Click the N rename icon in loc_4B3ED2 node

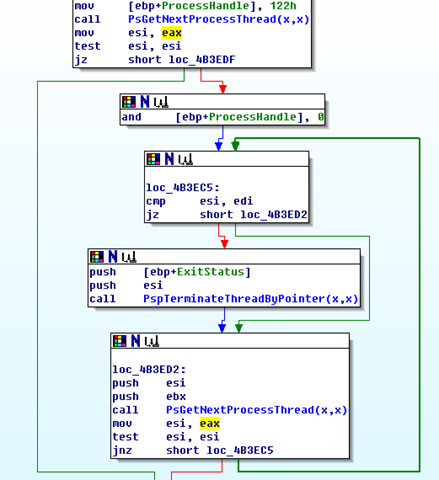(x=135, y=341)
